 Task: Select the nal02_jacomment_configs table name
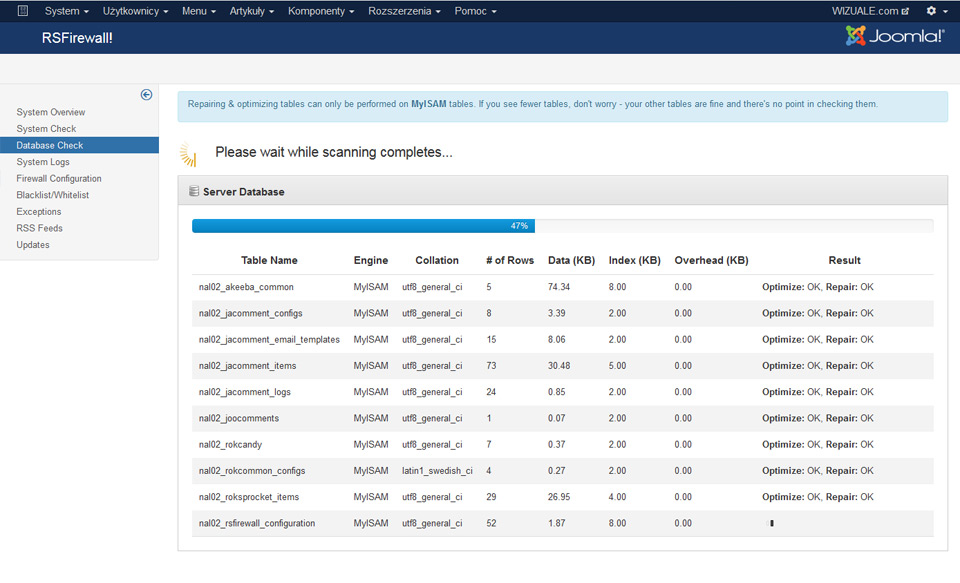(250, 313)
